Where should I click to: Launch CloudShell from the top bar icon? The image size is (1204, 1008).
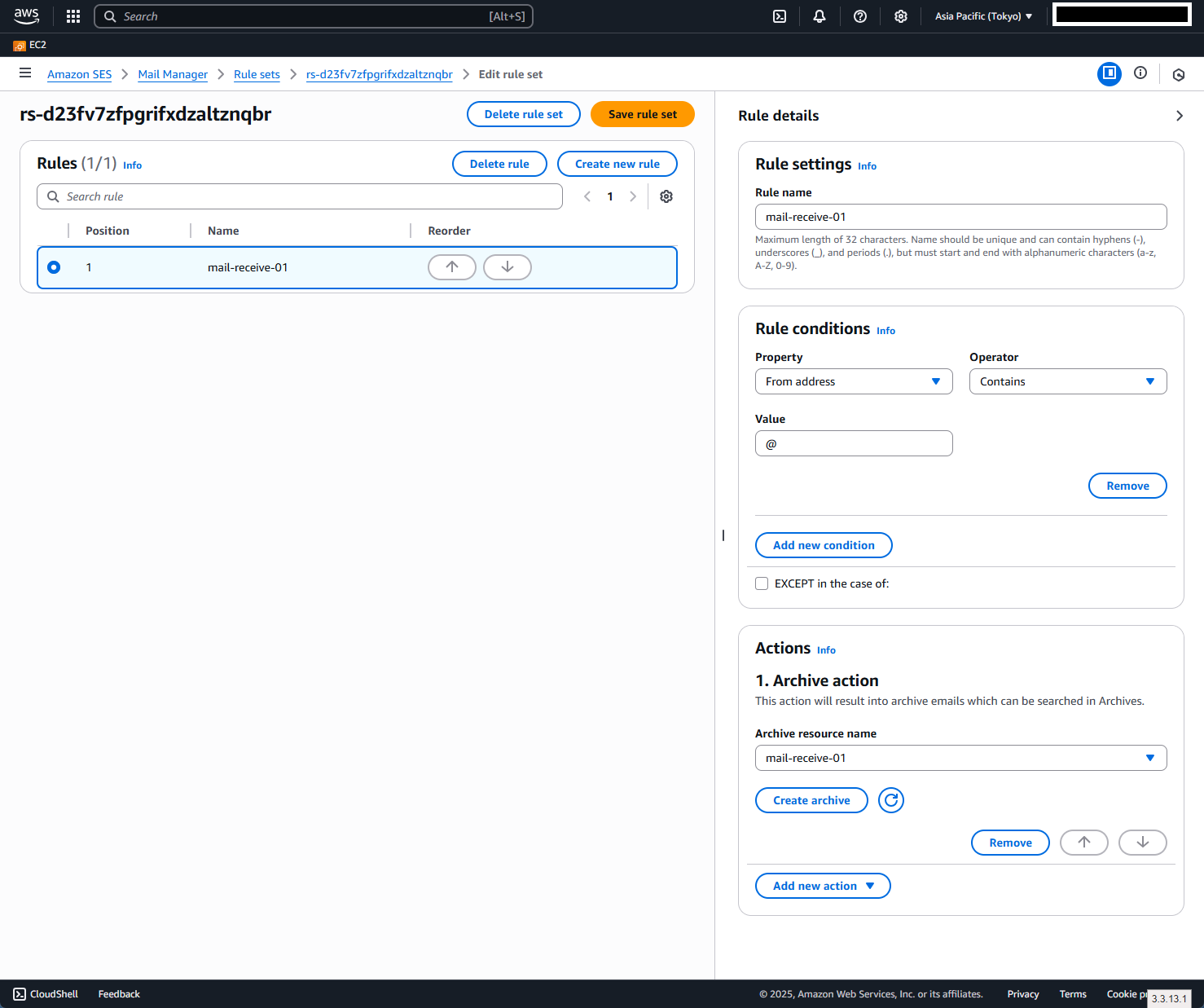click(x=780, y=16)
